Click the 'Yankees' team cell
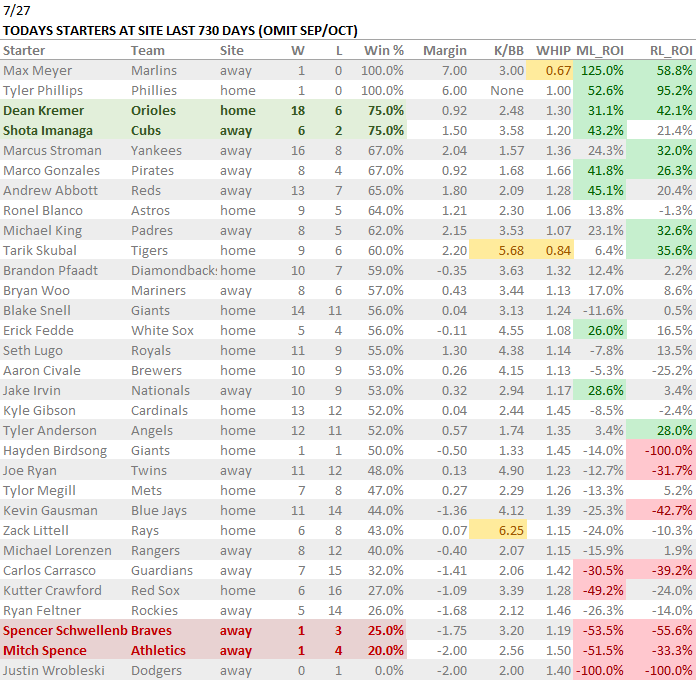Image resolution: width=696 pixels, height=684 pixels. coord(156,150)
